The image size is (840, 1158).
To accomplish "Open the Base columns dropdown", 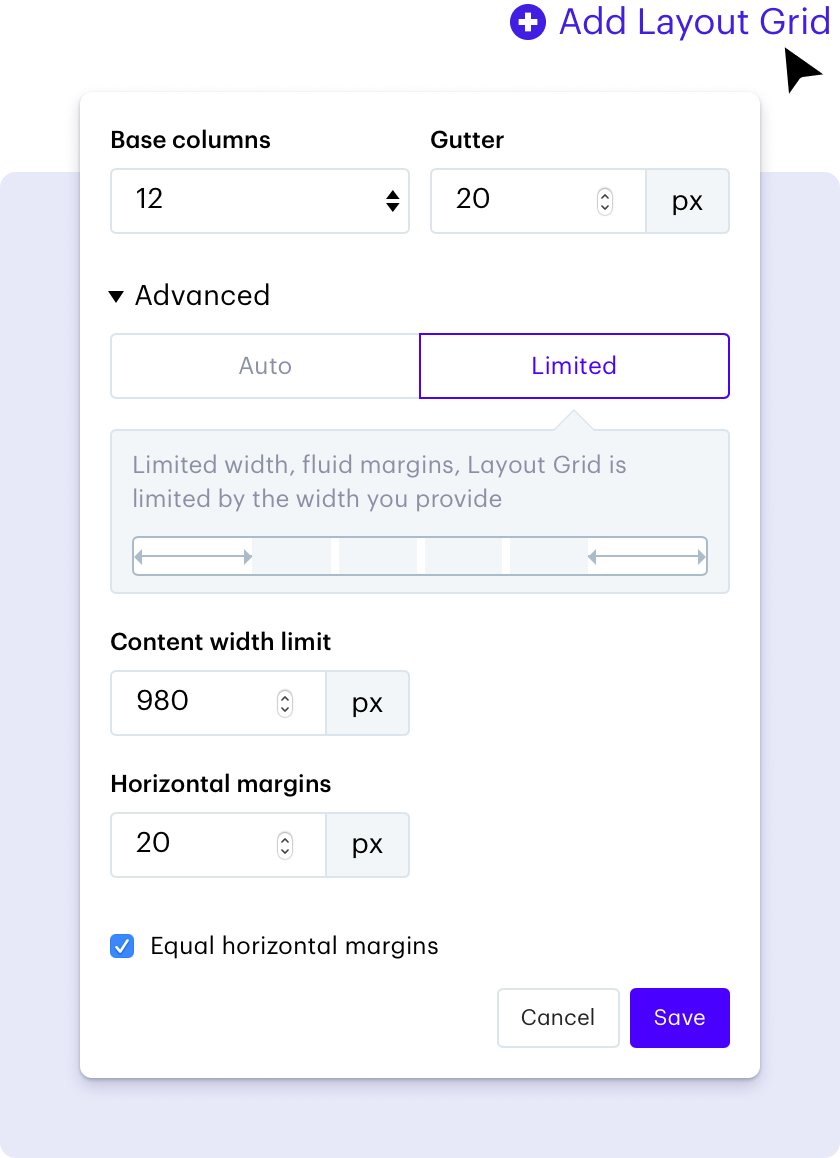I will point(260,201).
